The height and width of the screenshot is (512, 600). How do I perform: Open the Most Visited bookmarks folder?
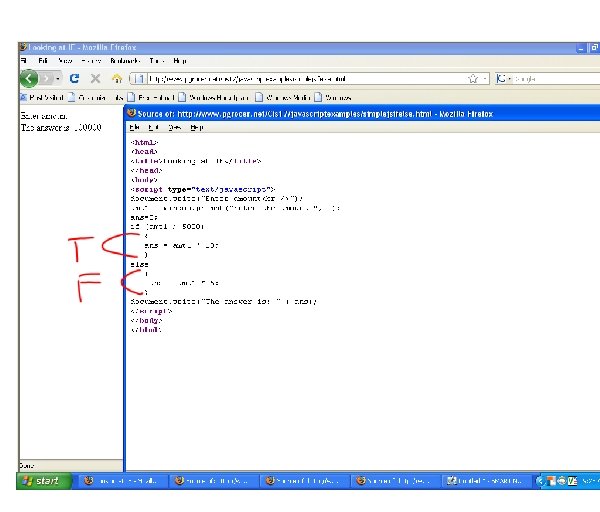(x=42, y=98)
